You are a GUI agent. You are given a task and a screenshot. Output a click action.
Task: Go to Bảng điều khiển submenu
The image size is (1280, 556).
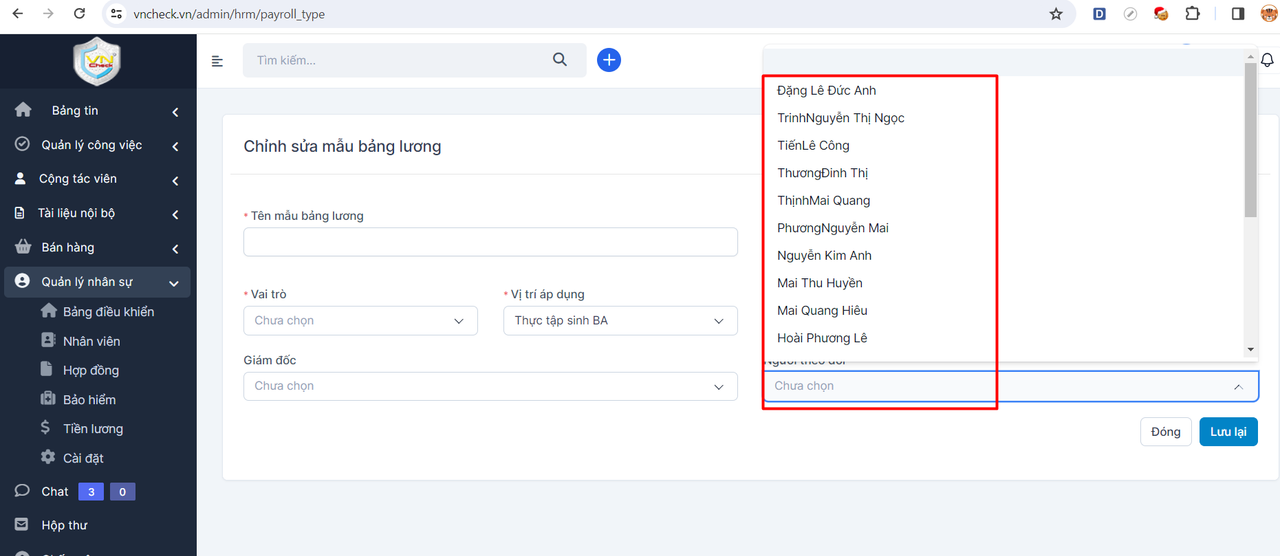coord(108,312)
